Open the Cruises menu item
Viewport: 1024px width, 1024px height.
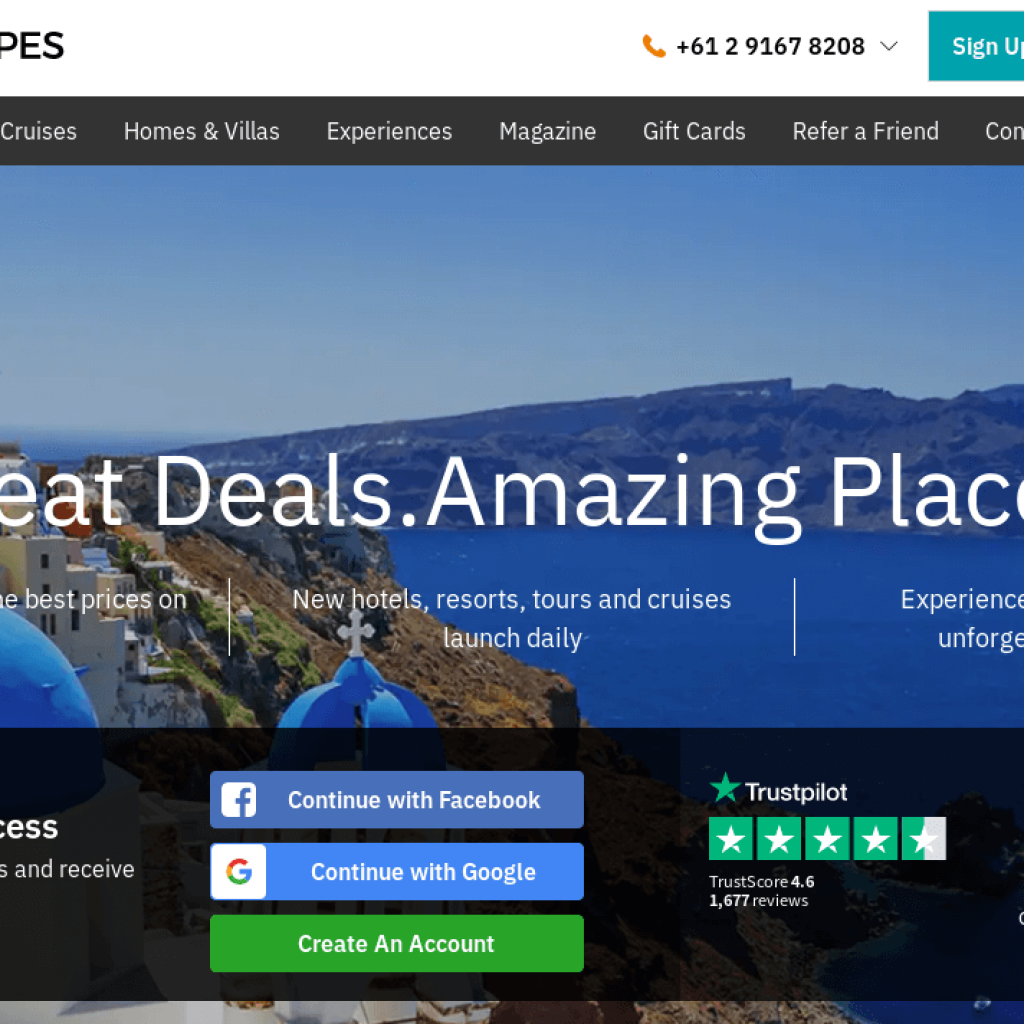click(x=38, y=131)
